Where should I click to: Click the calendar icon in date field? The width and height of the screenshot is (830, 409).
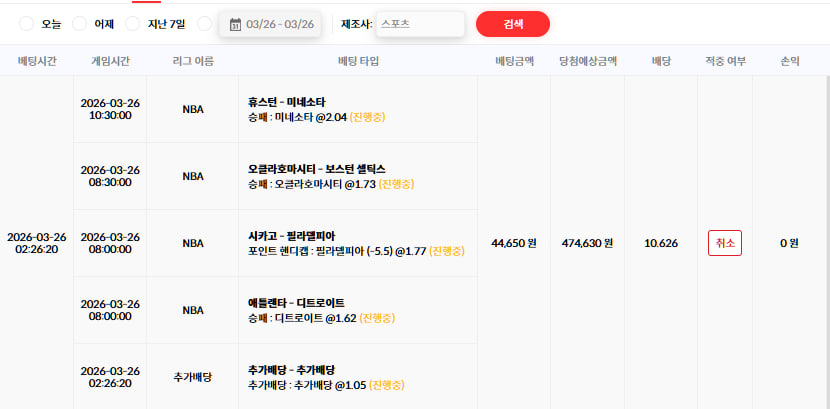point(236,24)
